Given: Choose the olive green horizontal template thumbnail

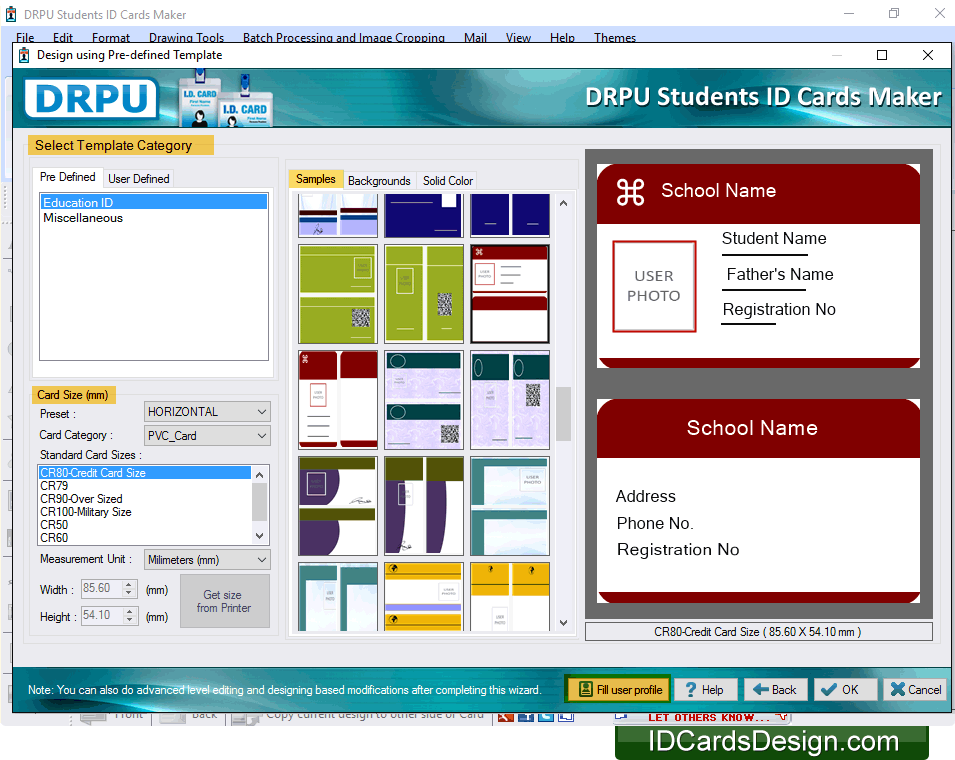Looking at the screenshot, I should [338, 294].
